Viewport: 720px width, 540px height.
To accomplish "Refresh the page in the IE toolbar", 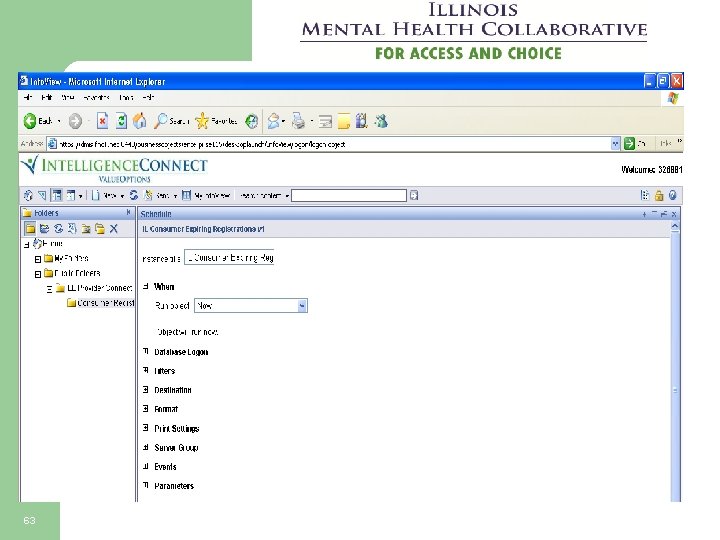I will [121, 121].
